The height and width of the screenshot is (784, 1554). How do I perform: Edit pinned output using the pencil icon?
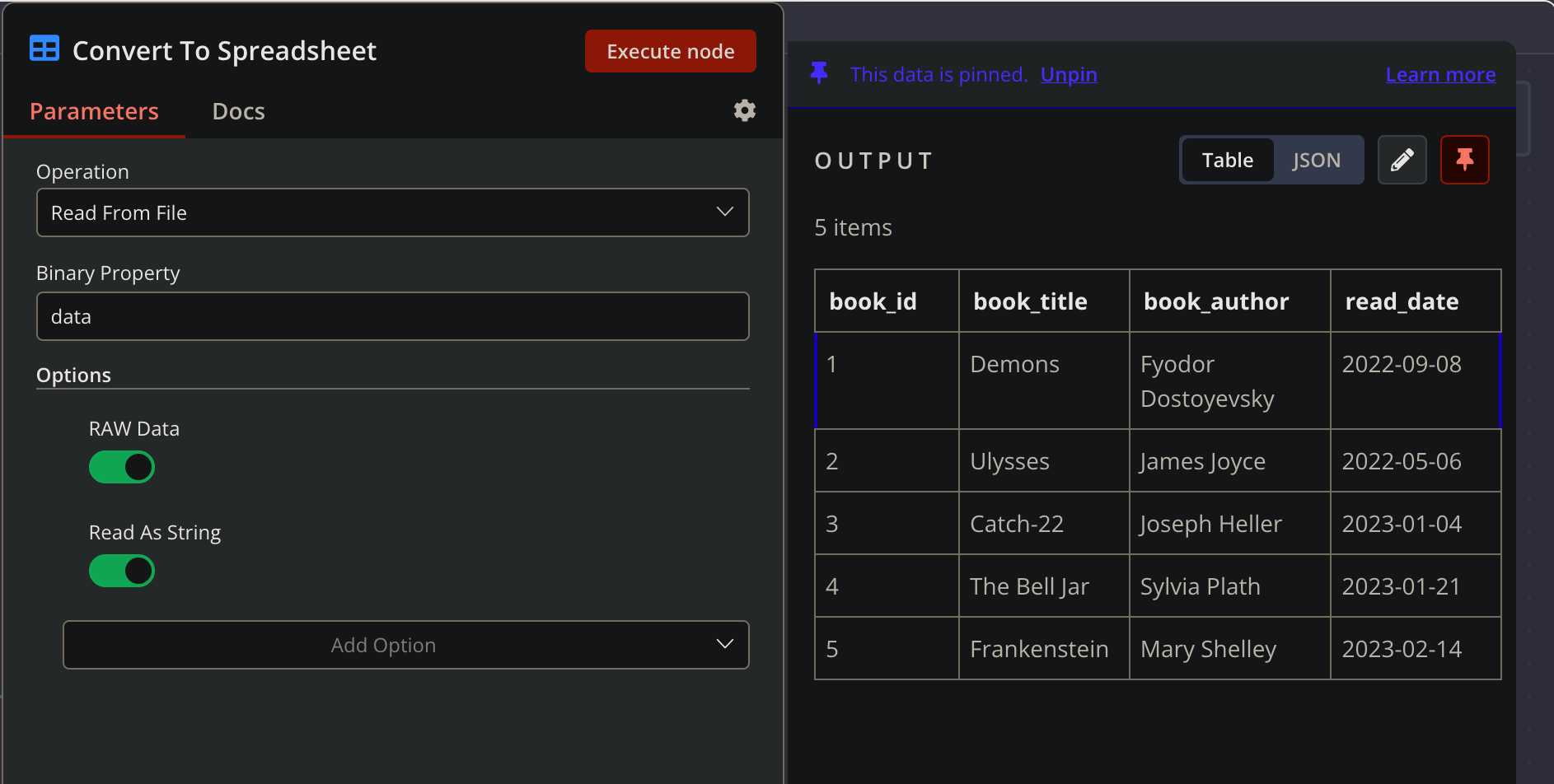(1402, 160)
